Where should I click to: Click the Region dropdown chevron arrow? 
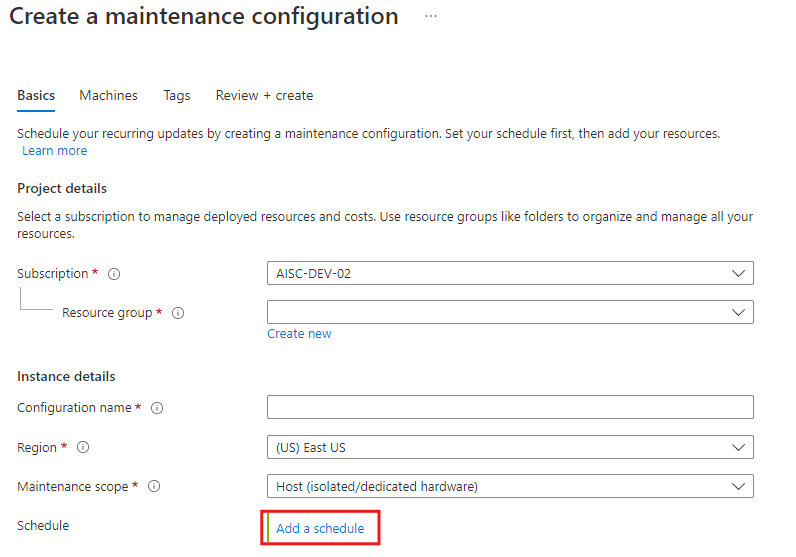pyautogui.click(x=738, y=447)
